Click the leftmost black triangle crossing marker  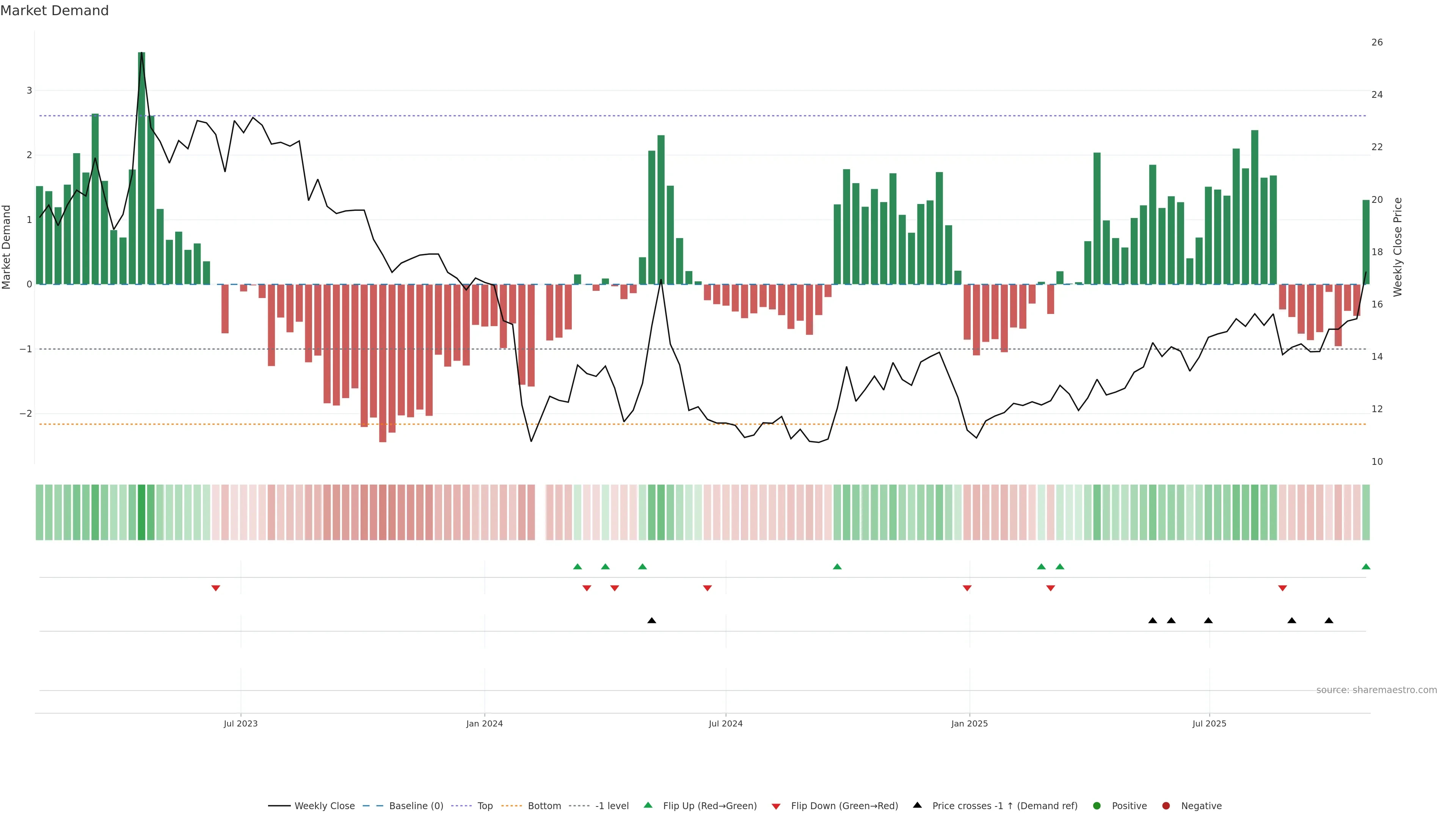point(652,621)
